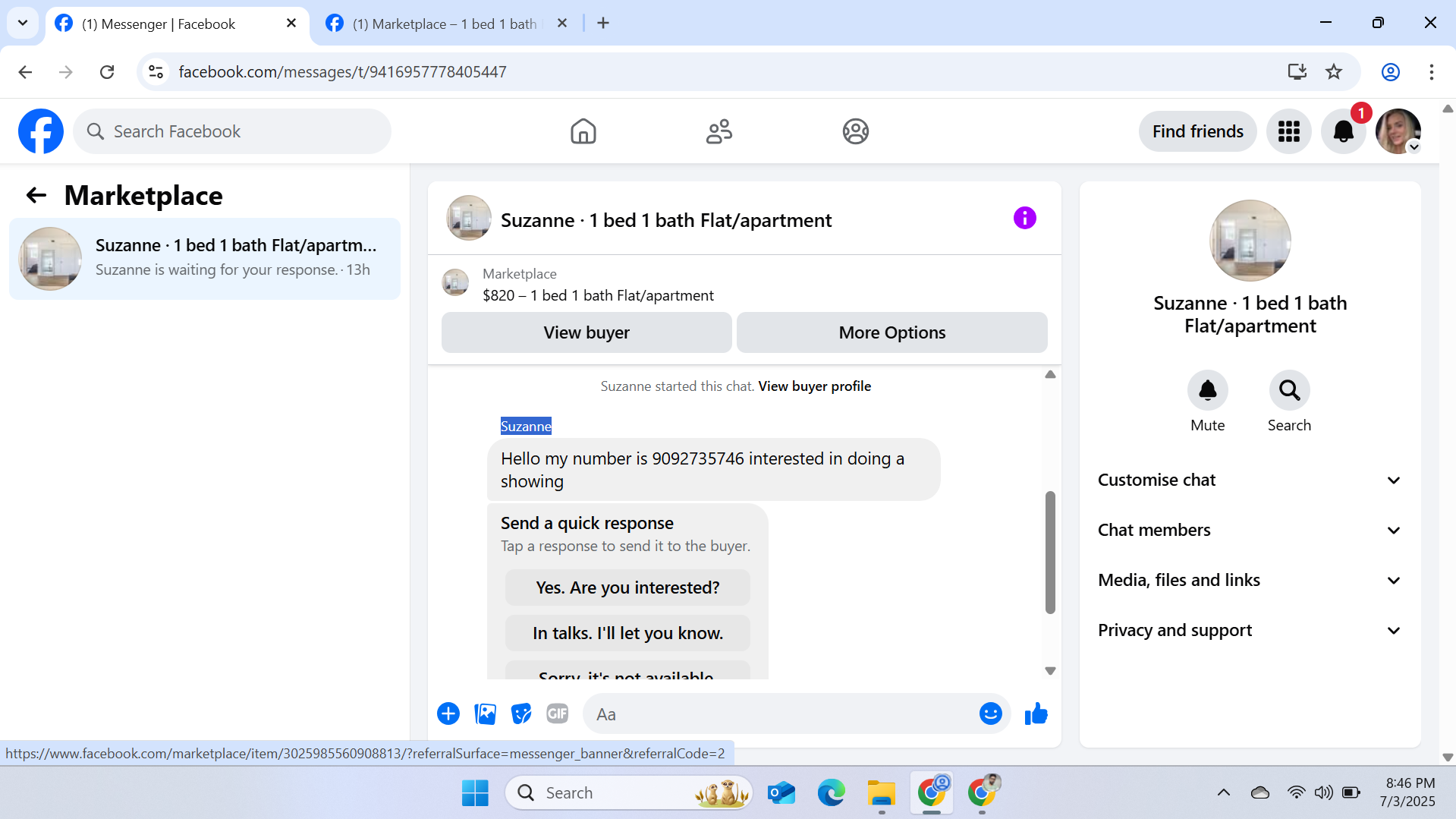Open the Chrome three-dot menu
This screenshot has height=819, width=1456.
tap(1431, 72)
